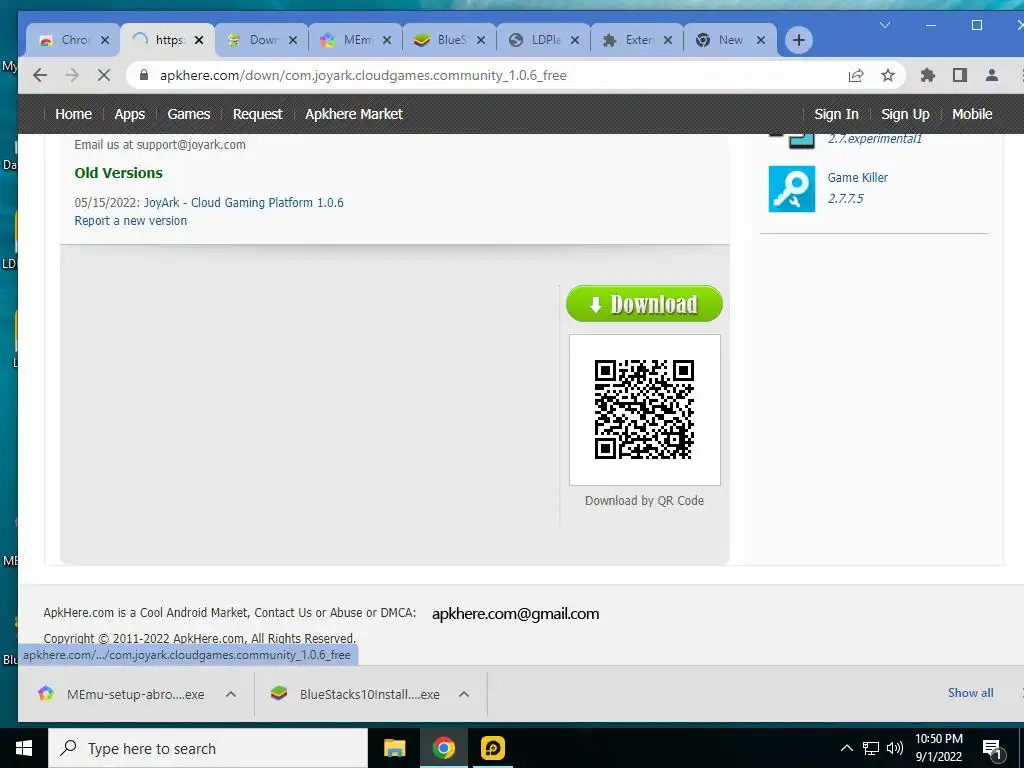This screenshot has width=1024, height=768.
Task: Click the taskbar search box
Action: point(208,748)
